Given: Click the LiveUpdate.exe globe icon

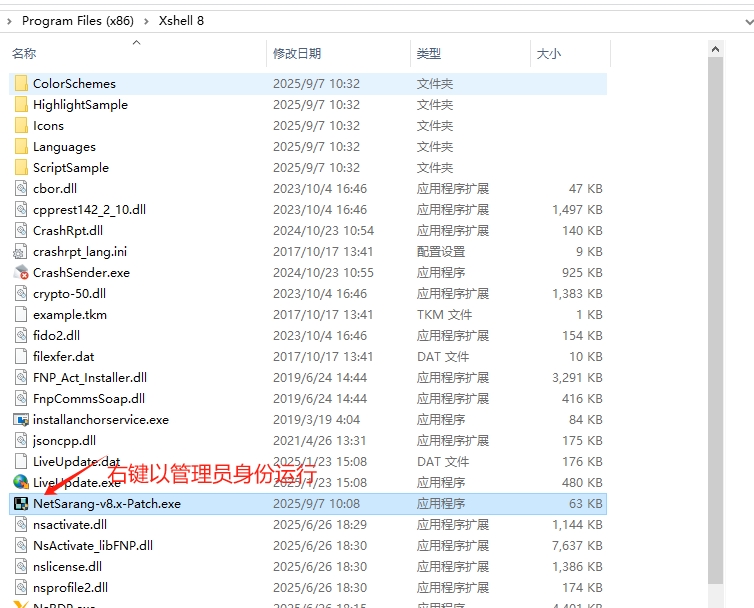Looking at the screenshot, I should tap(21, 482).
